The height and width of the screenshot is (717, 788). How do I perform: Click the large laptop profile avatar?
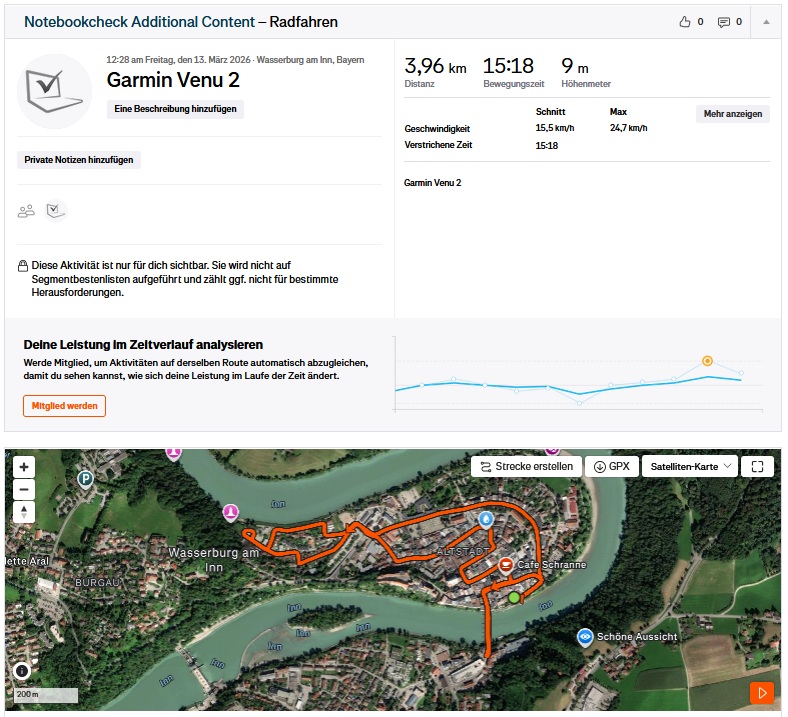[x=55, y=91]
